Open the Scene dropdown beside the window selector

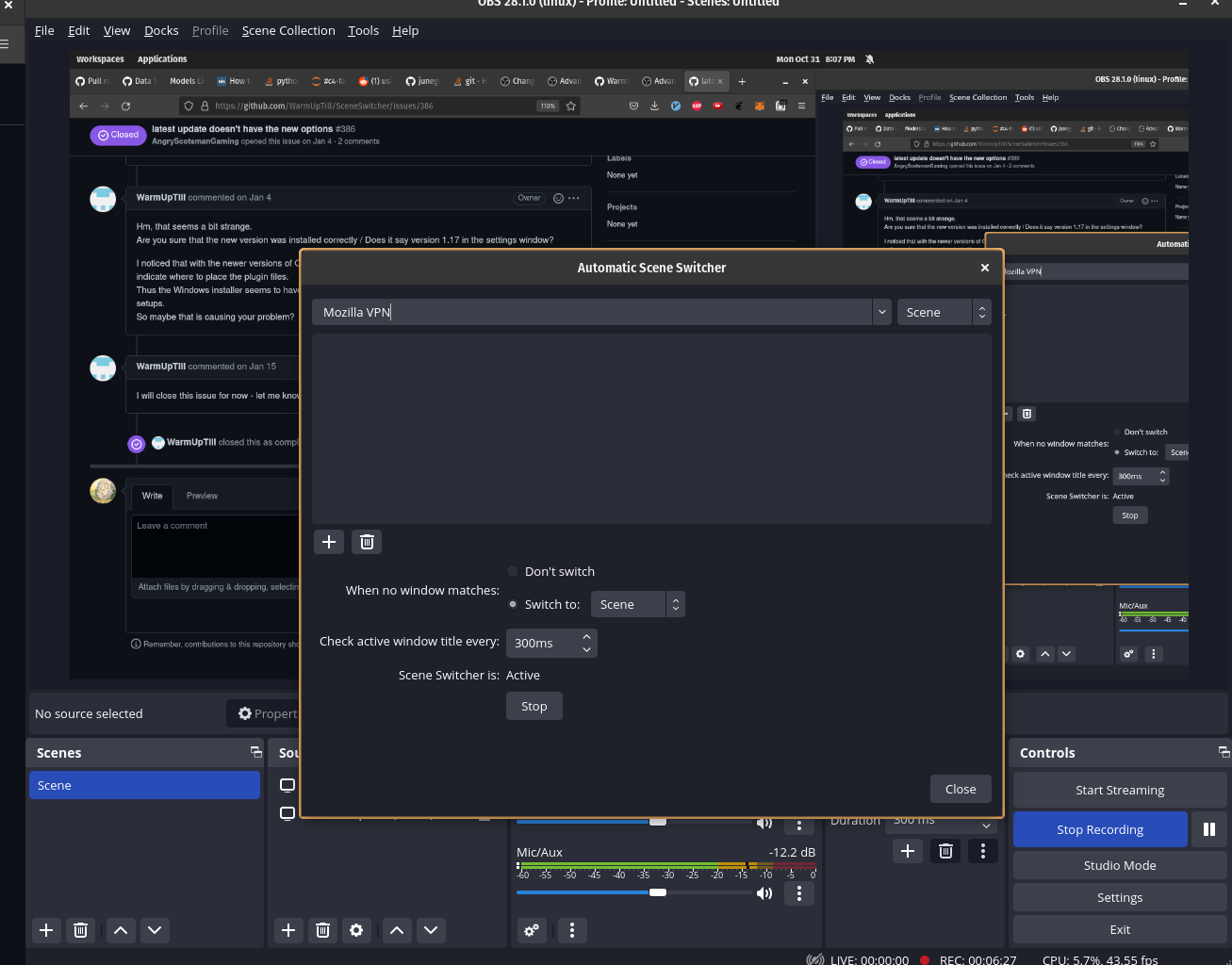tap(981, 312)
